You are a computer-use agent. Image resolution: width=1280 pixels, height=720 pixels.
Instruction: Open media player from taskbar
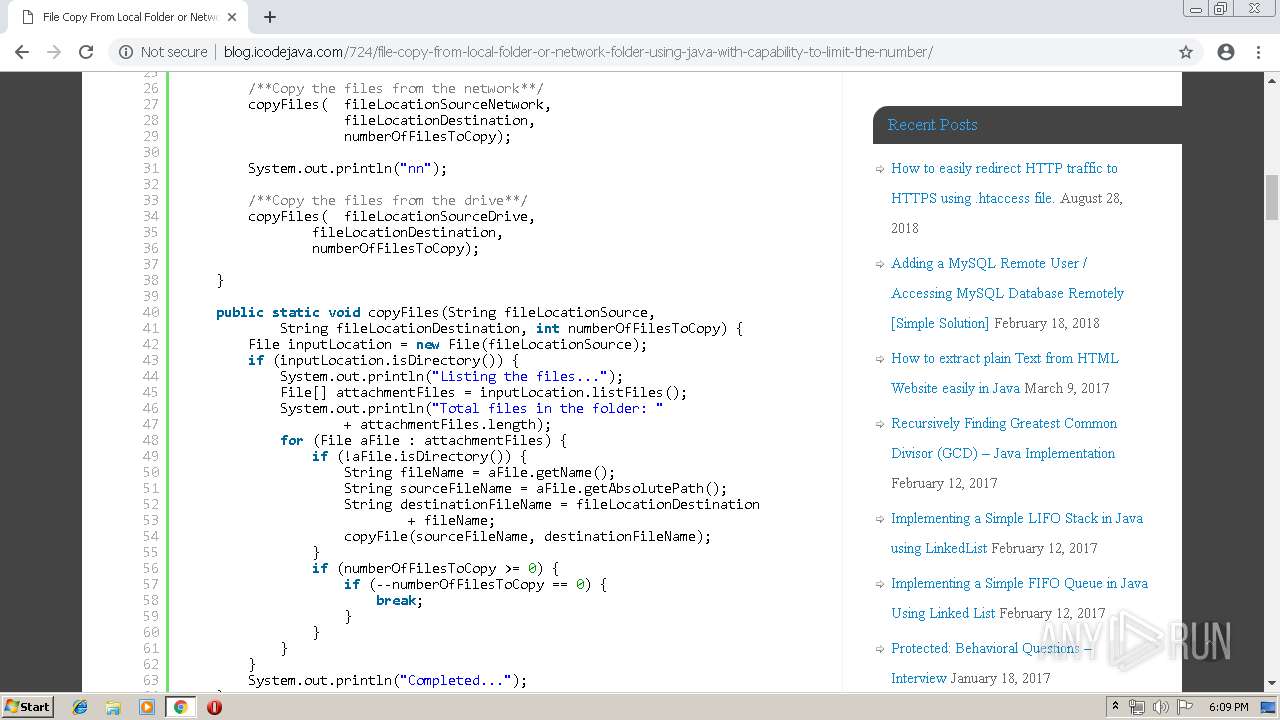pos(147,707)
